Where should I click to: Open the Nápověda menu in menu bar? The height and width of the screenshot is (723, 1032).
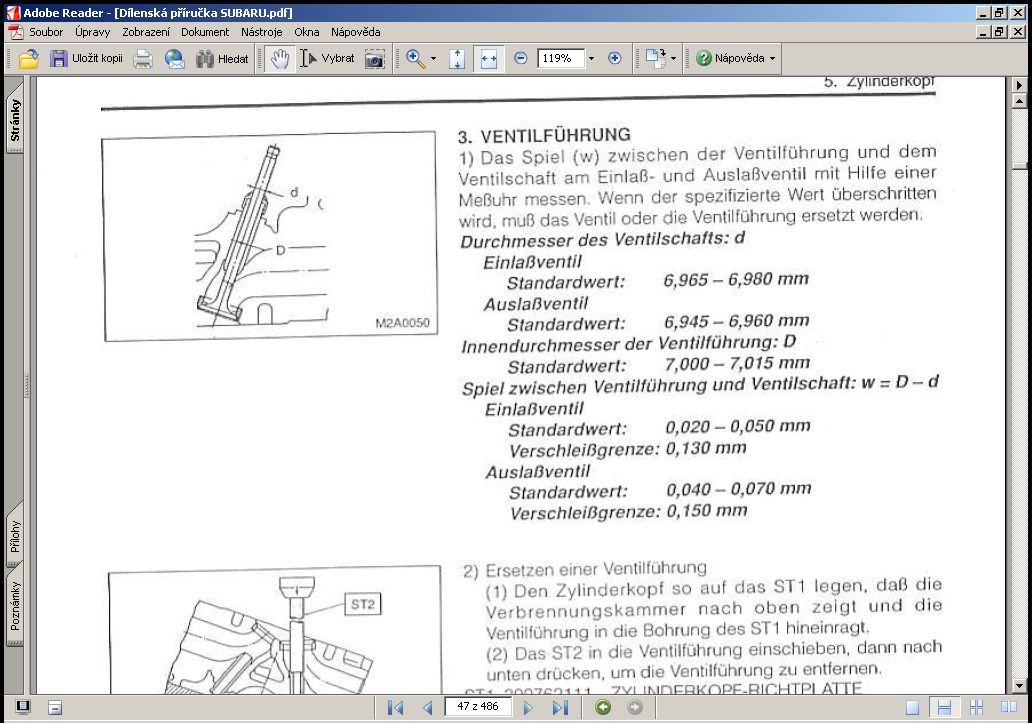click(x=355, y=32)
